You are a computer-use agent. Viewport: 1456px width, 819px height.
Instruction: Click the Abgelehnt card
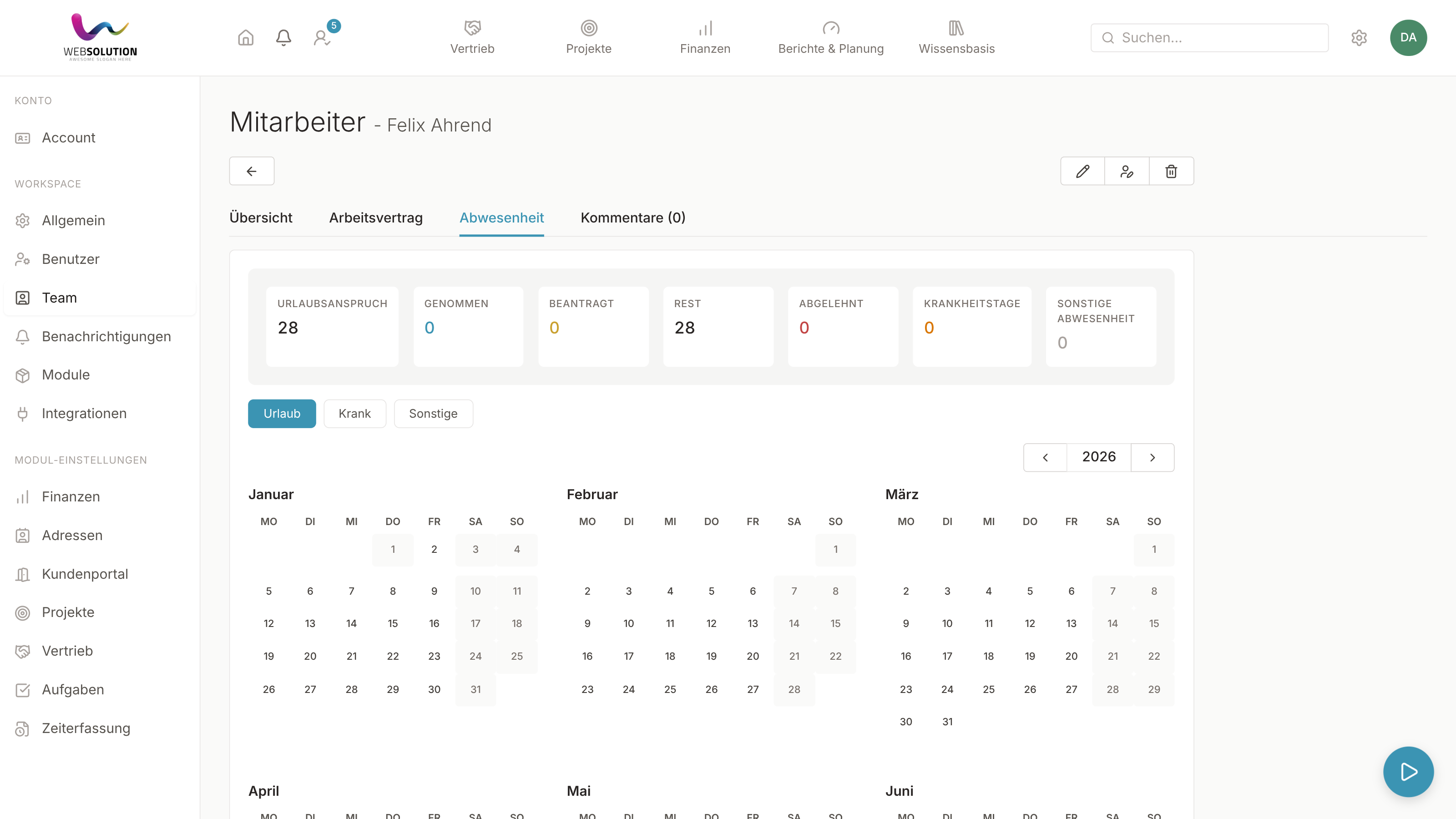[x=843, y=327]
